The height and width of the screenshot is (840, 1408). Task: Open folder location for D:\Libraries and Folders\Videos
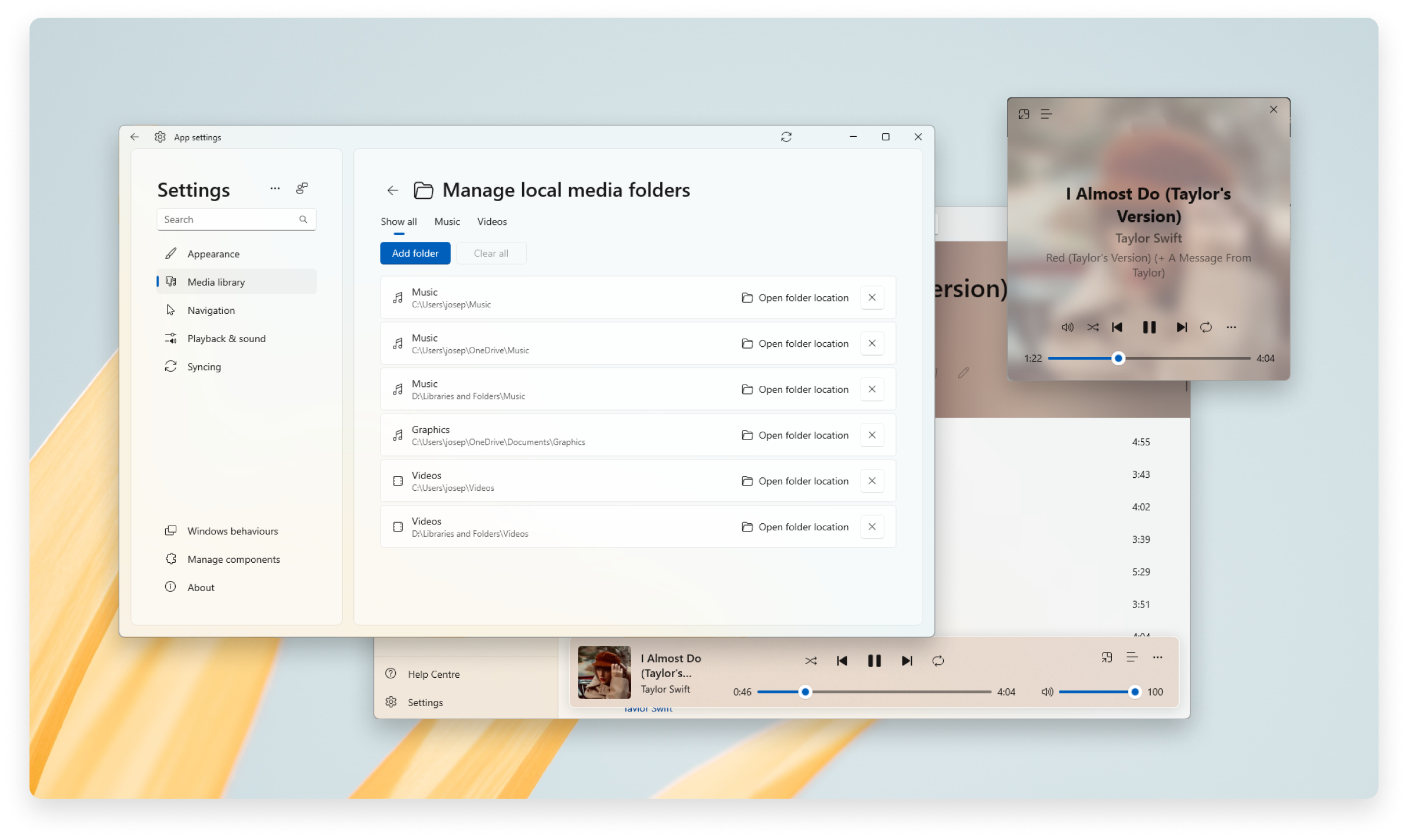click(x=795, y=527)
